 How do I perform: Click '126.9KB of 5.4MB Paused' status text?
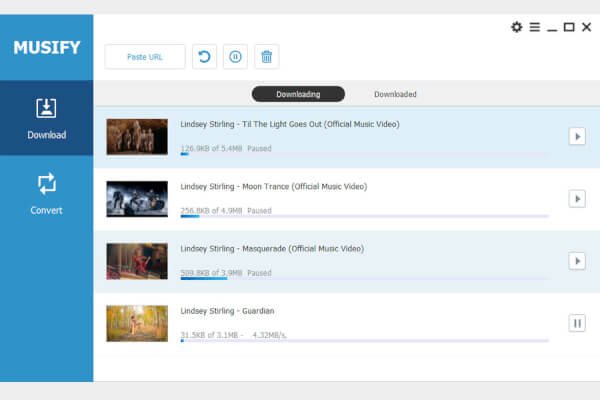click(226, 149)
